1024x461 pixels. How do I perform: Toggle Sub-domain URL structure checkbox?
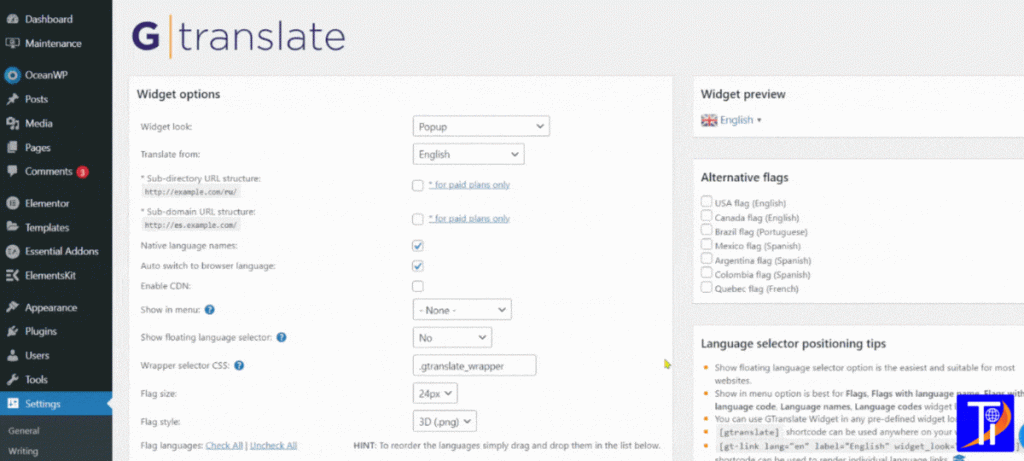[x=417, y=219]
